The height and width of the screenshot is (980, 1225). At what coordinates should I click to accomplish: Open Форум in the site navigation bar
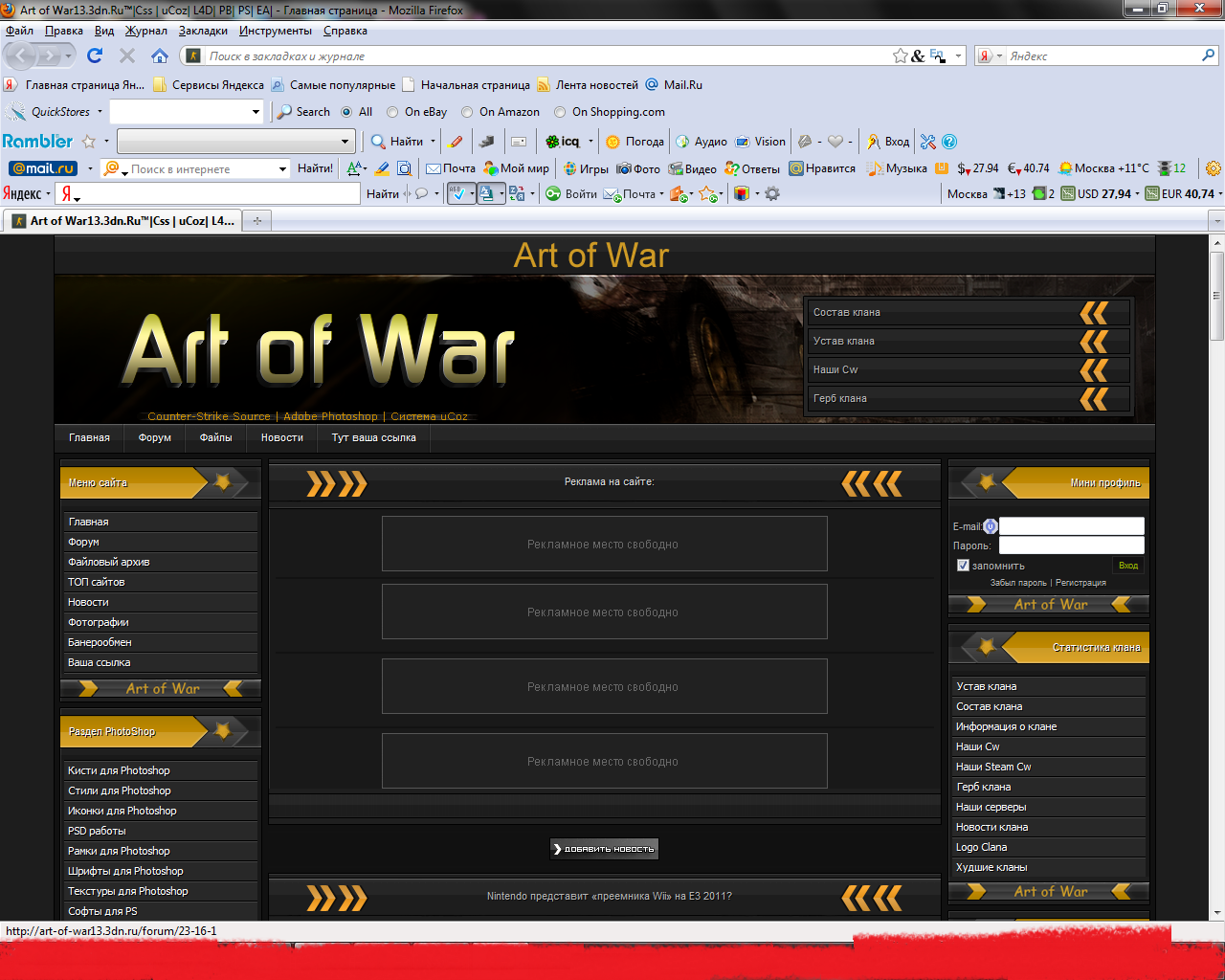pyautogui.click(x=155, y=437)
